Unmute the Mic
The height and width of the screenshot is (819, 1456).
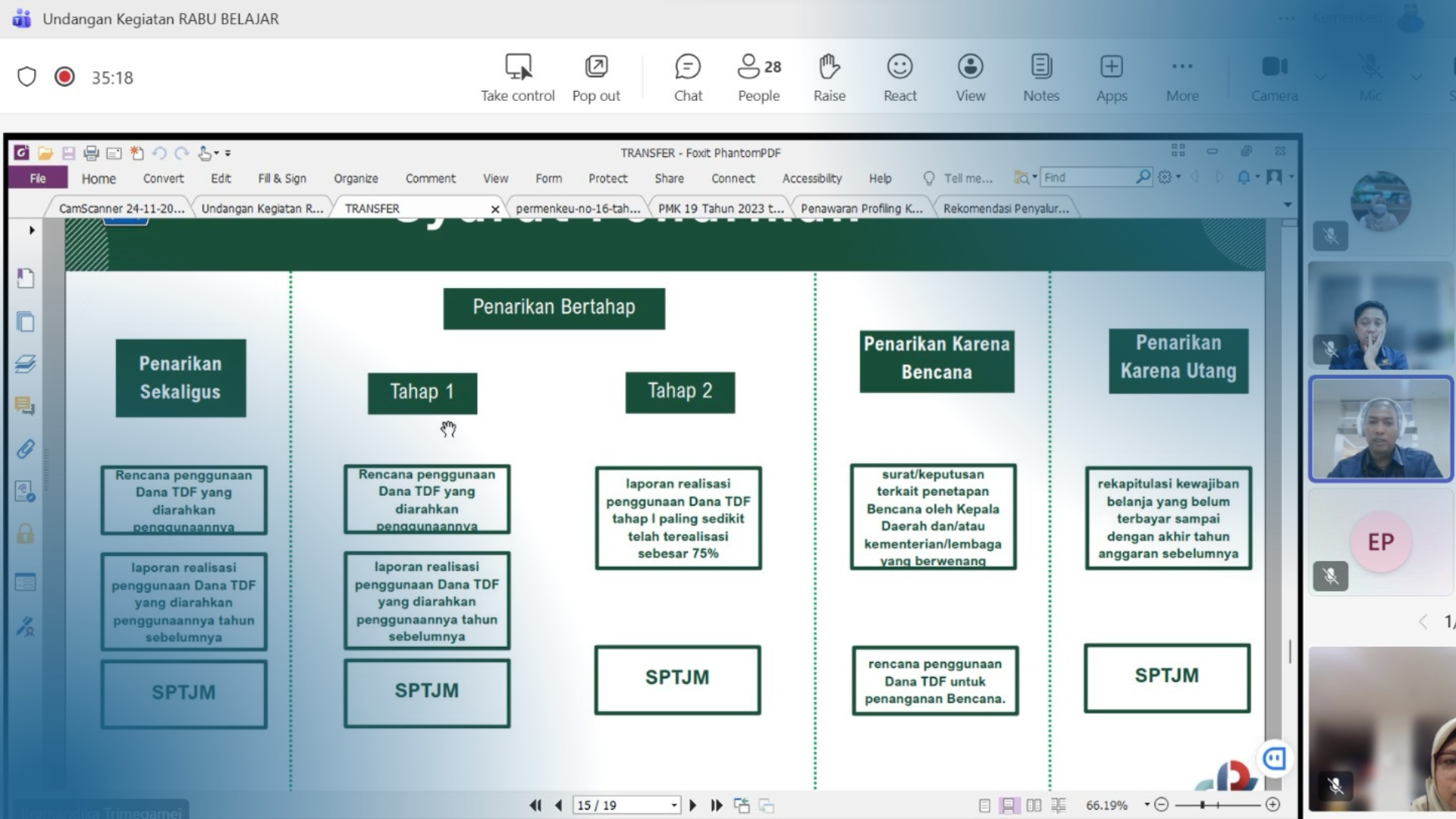[x=1370, y=77]
